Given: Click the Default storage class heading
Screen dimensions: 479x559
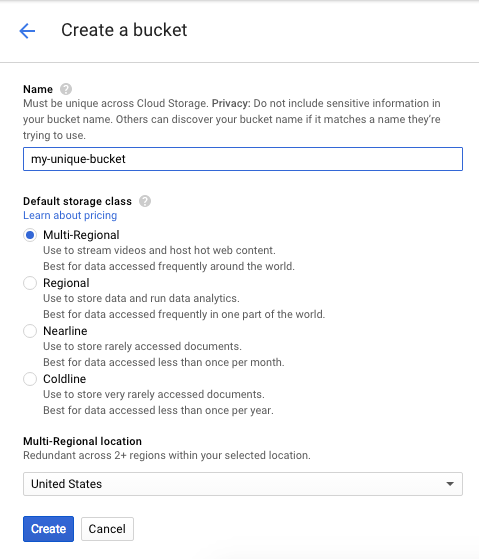Looking at the screenshot, I should (x=77, y=201).
